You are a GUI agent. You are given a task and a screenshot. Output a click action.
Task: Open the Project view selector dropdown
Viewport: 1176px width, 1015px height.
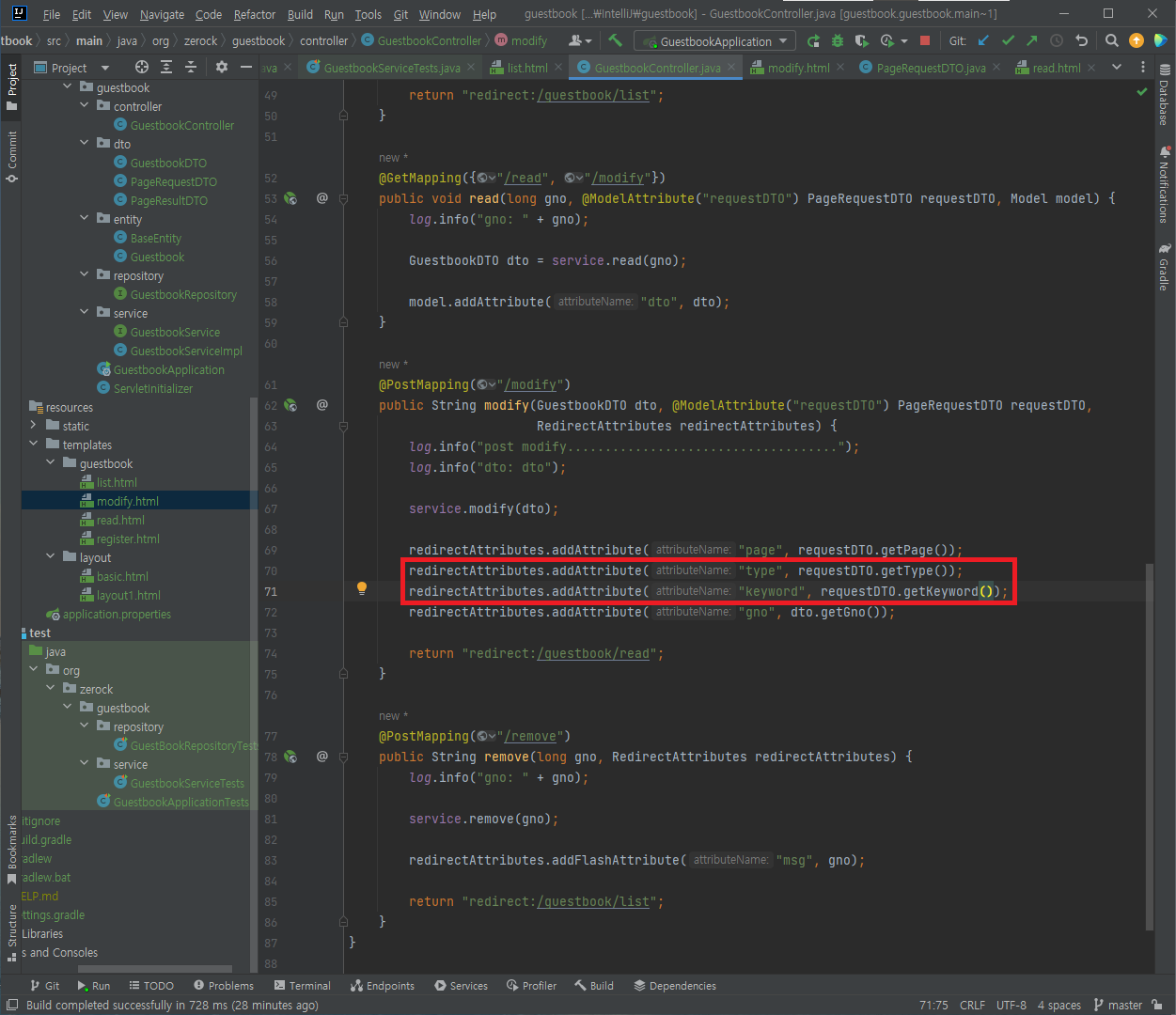(71, 68)
